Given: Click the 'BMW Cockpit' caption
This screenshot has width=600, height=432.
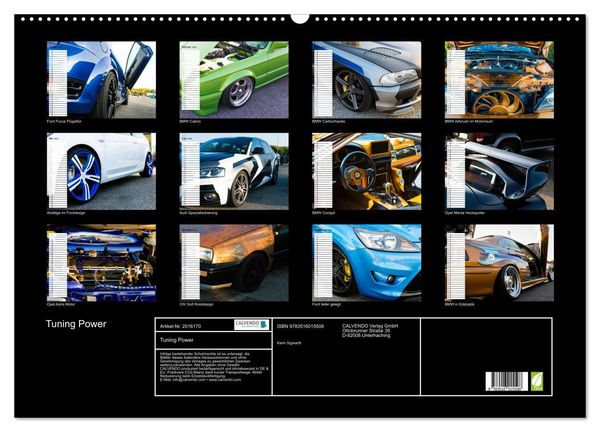Looking at the screenshot, I should (323, 213).
